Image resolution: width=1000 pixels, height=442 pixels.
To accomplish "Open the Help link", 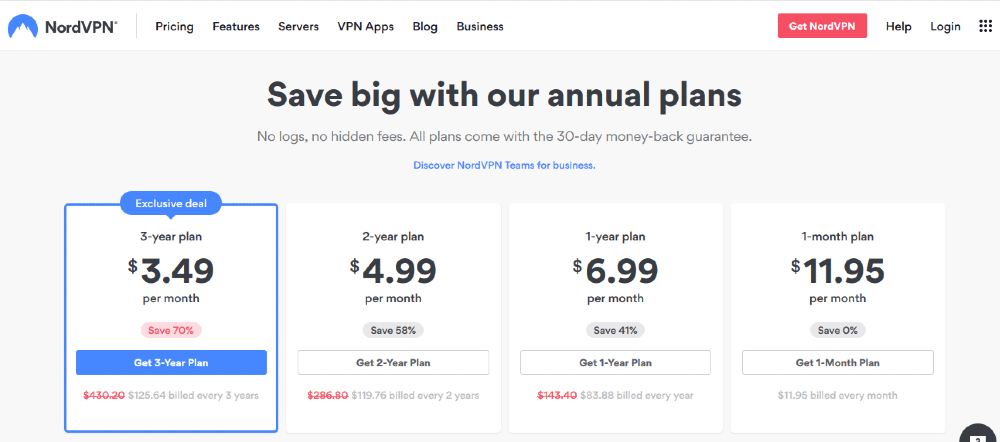I will (x=899, y=26).
